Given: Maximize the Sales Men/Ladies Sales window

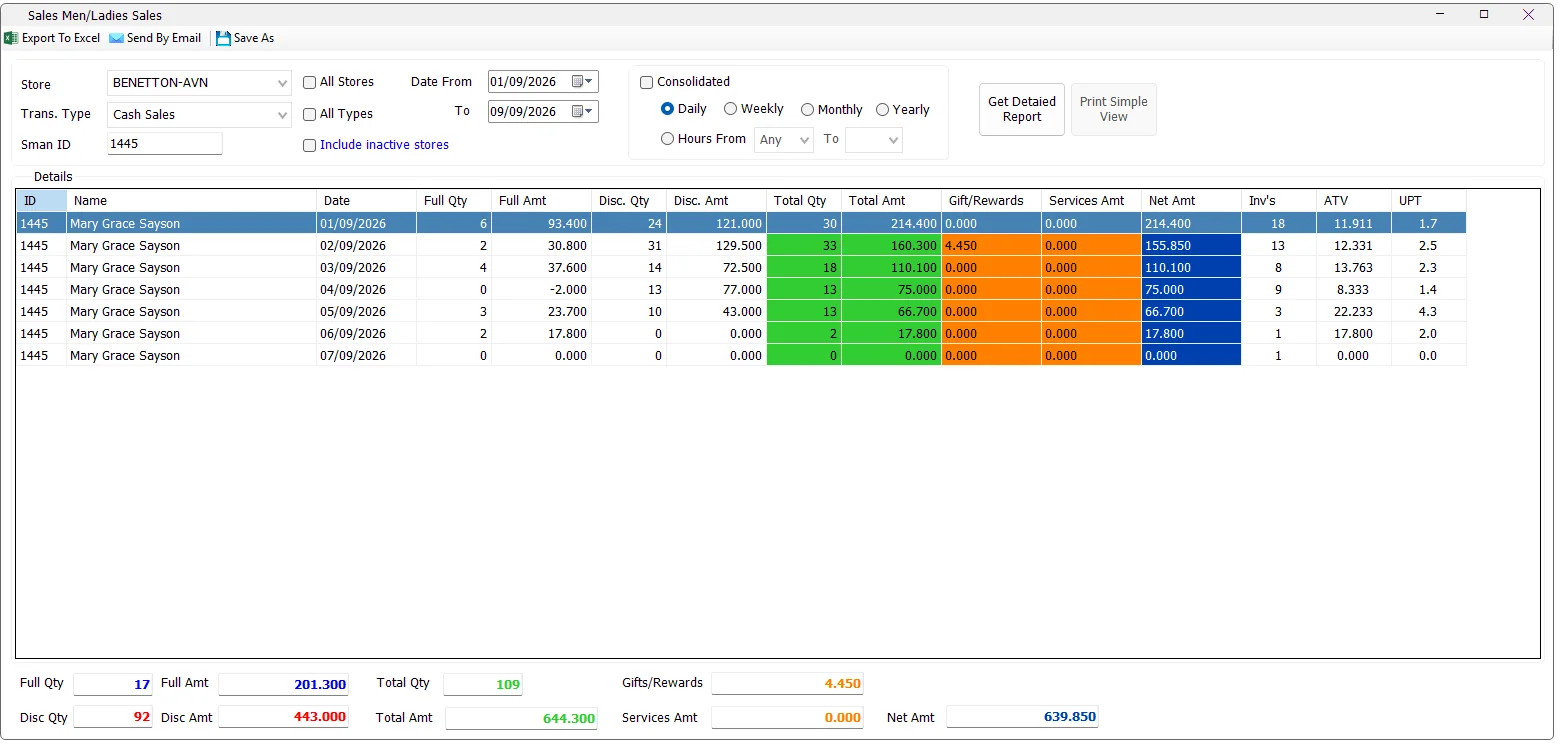Looking at the screenshot, I should pyautogui.click(x=1484, y=14).
